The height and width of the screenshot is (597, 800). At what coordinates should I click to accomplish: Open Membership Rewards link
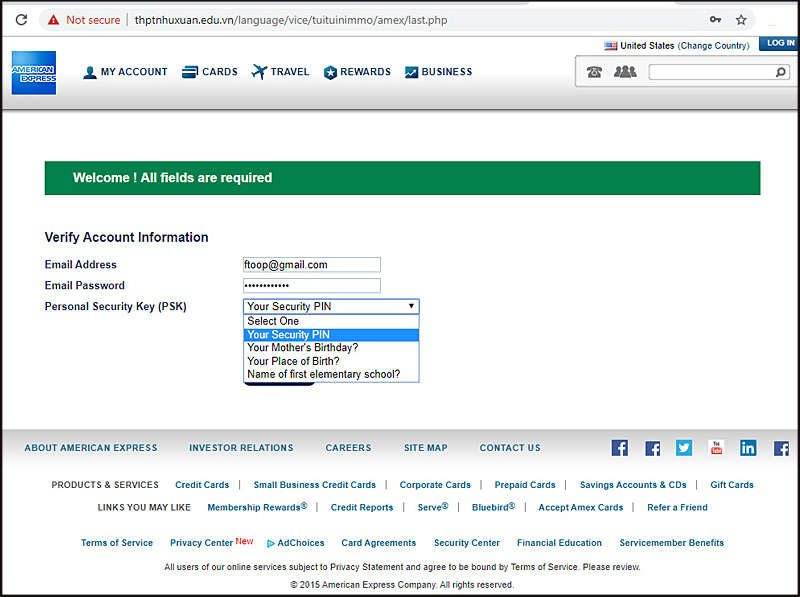[257, 507]
